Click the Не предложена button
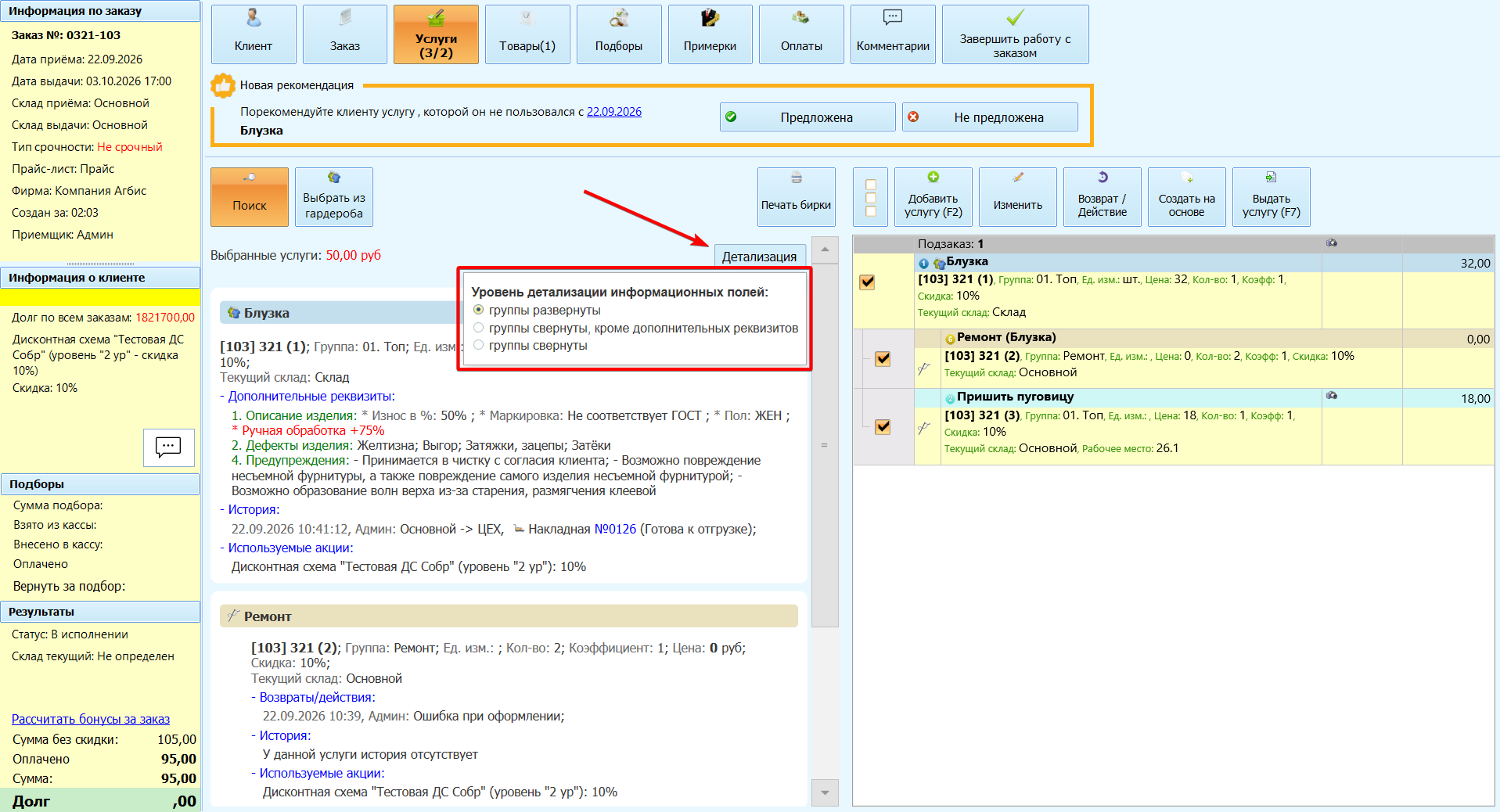1500x812 pixels. coord(990,117)
